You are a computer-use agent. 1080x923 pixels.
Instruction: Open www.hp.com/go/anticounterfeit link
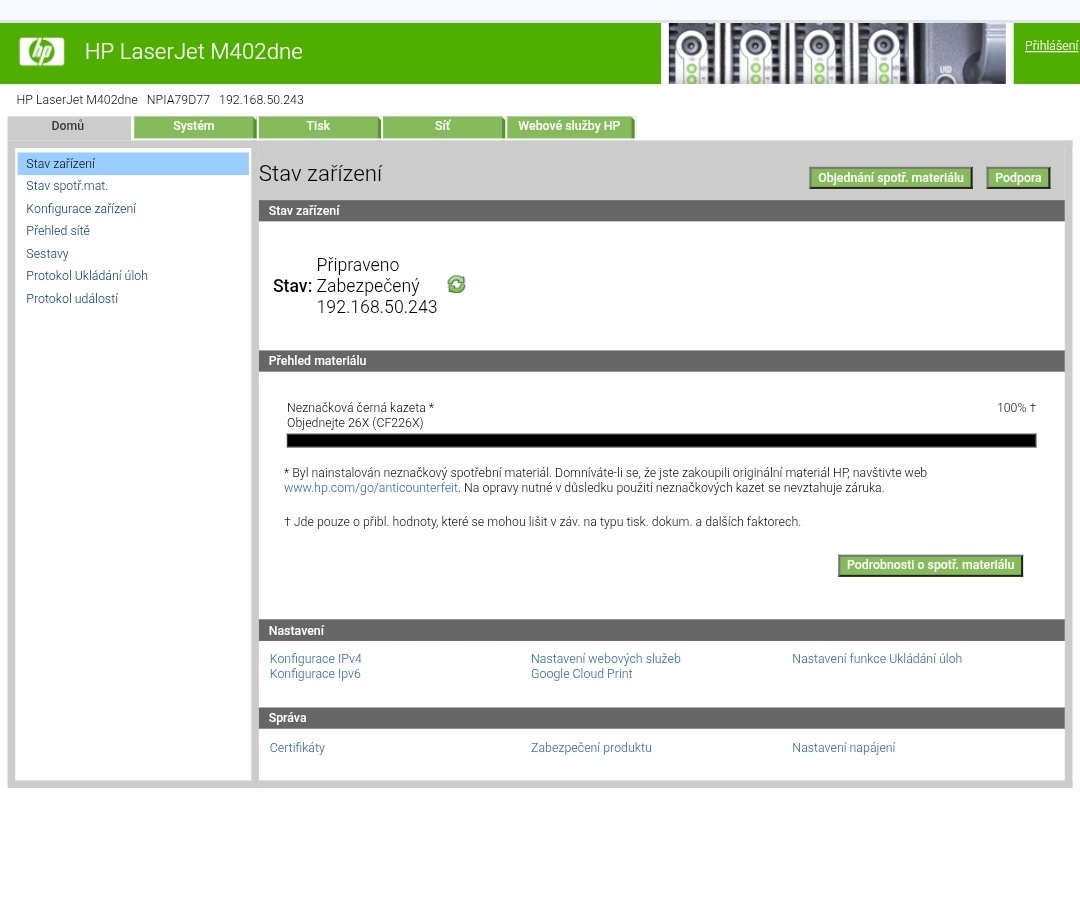[x=371, y=488]
